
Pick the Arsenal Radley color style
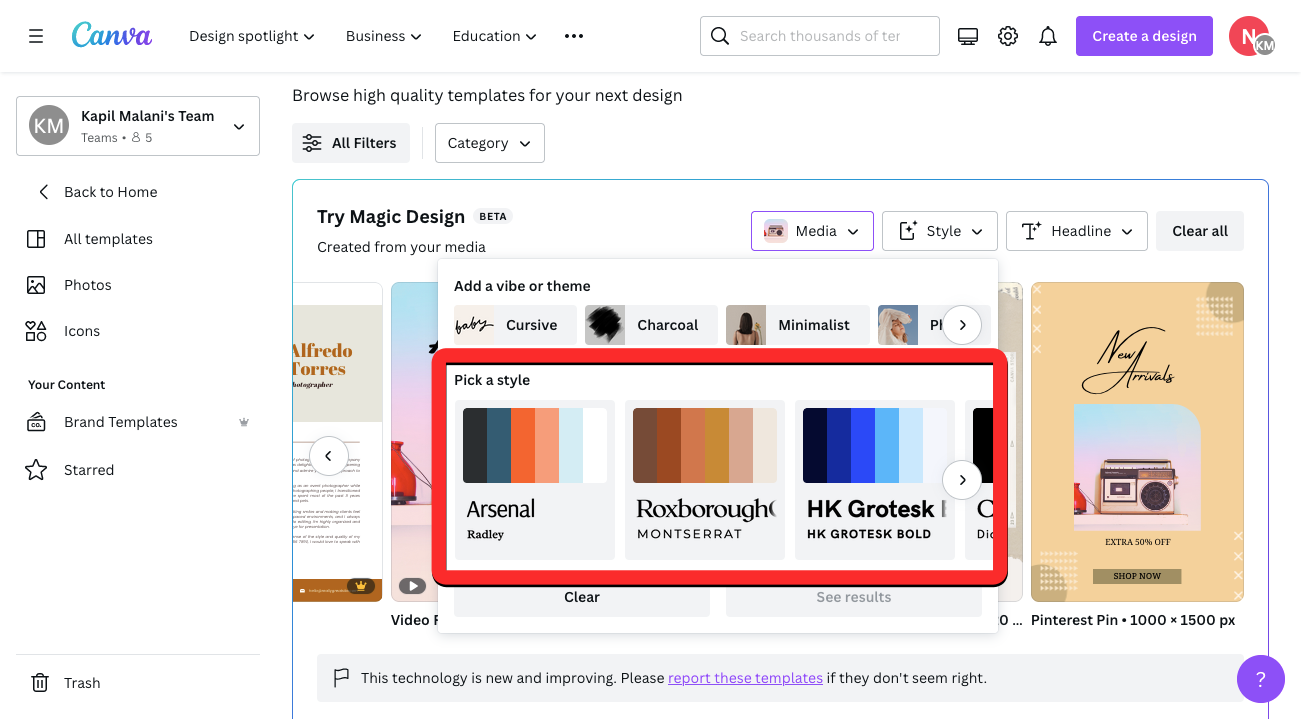534,480
